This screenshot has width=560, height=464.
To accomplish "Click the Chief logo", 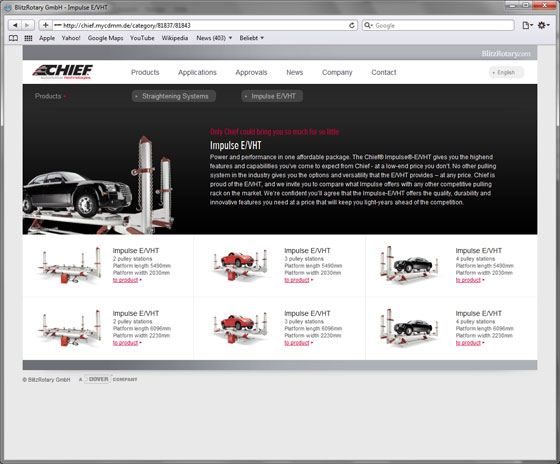I will pos(63,71).
